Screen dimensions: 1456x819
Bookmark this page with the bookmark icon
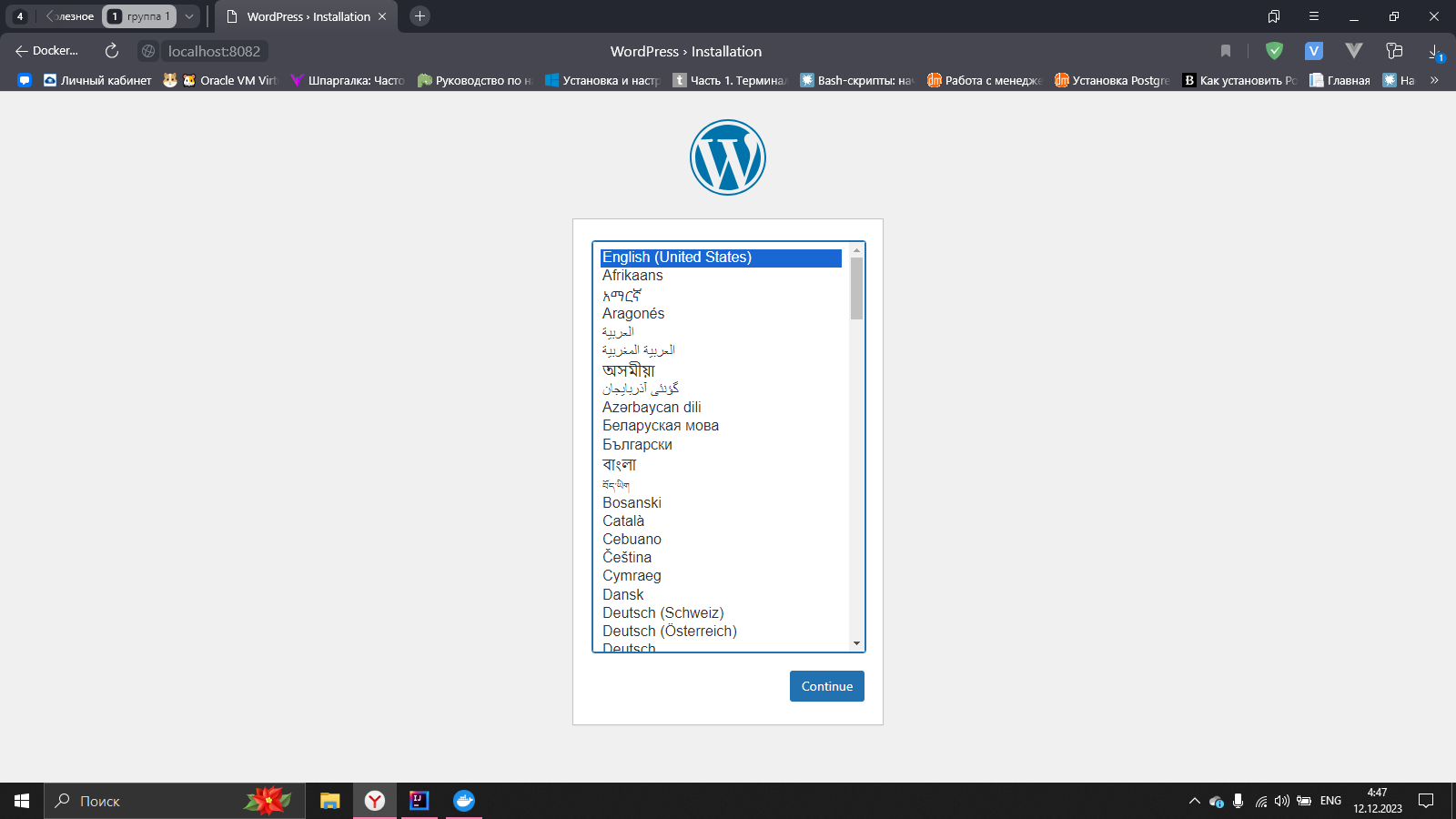[x=1226, y=51]
